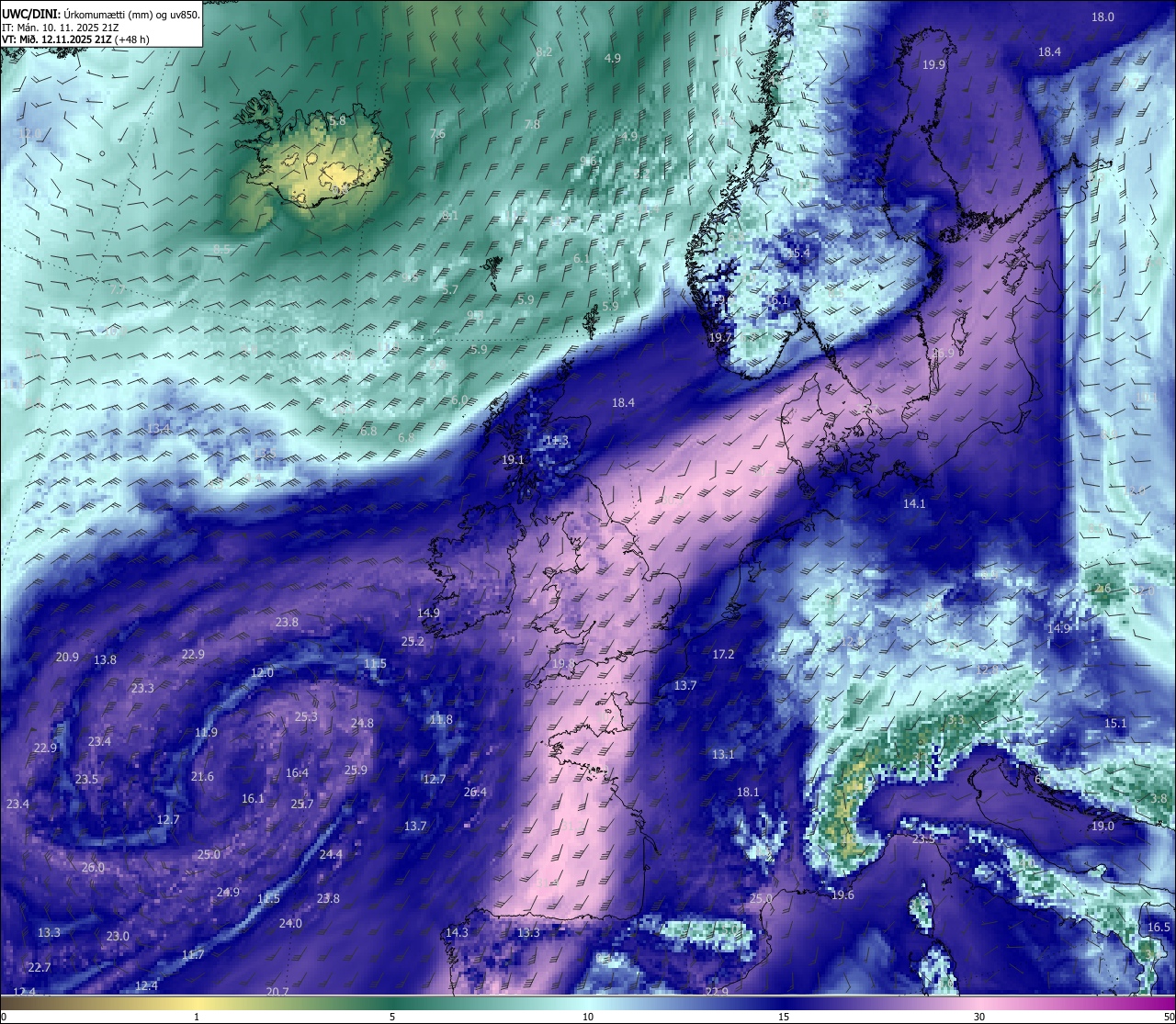Click the 24.4 value label
1176x1024 pixels.
pos(331,854)
